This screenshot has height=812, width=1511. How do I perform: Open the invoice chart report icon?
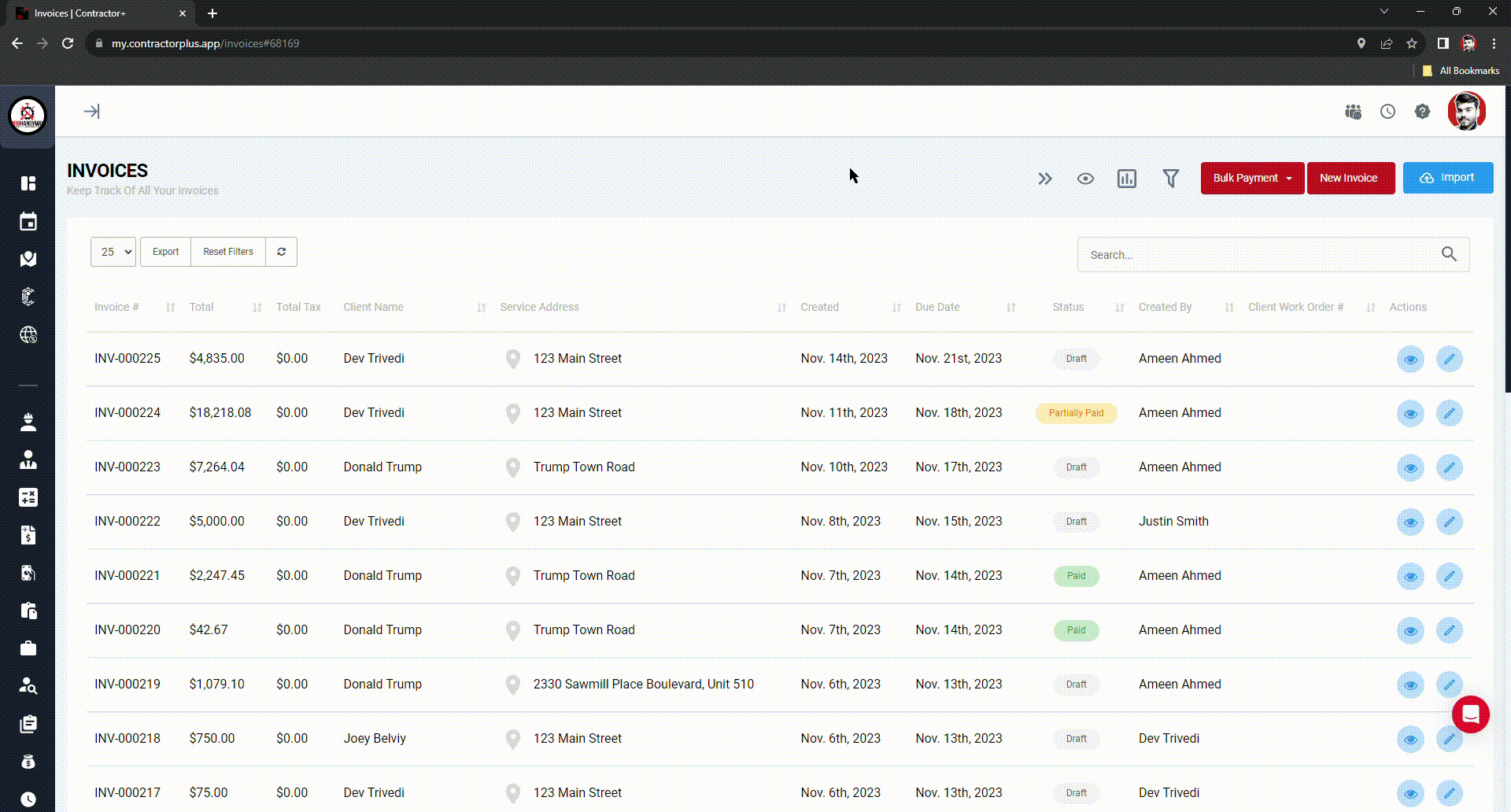pos(1127,179)
